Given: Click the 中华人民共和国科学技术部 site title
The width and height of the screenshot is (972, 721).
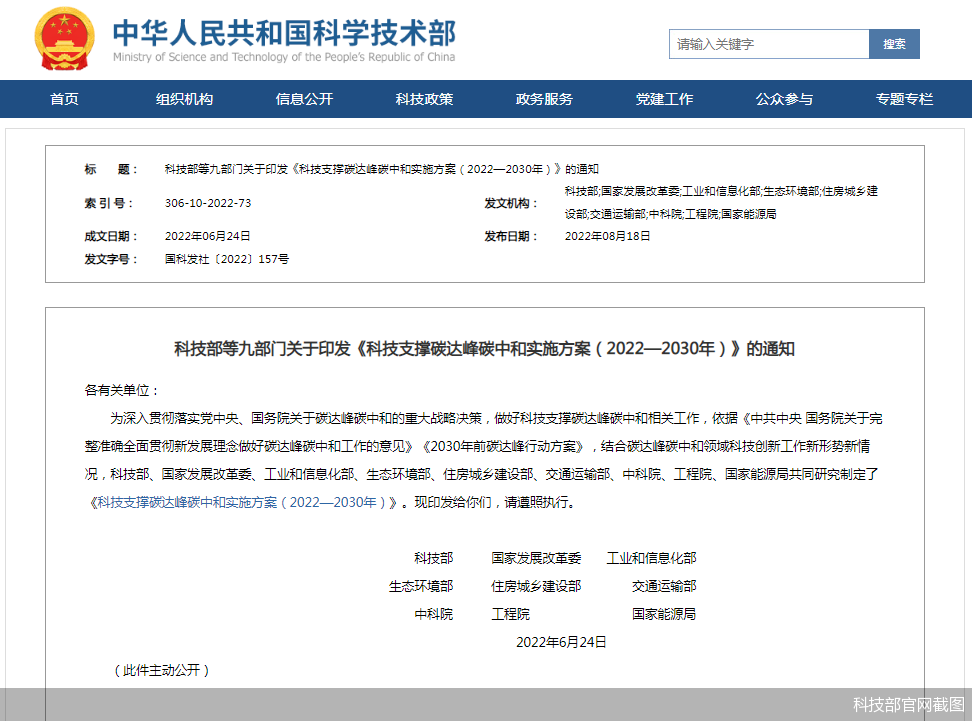Looking at the screenshot, I should (x=283, y=33).
